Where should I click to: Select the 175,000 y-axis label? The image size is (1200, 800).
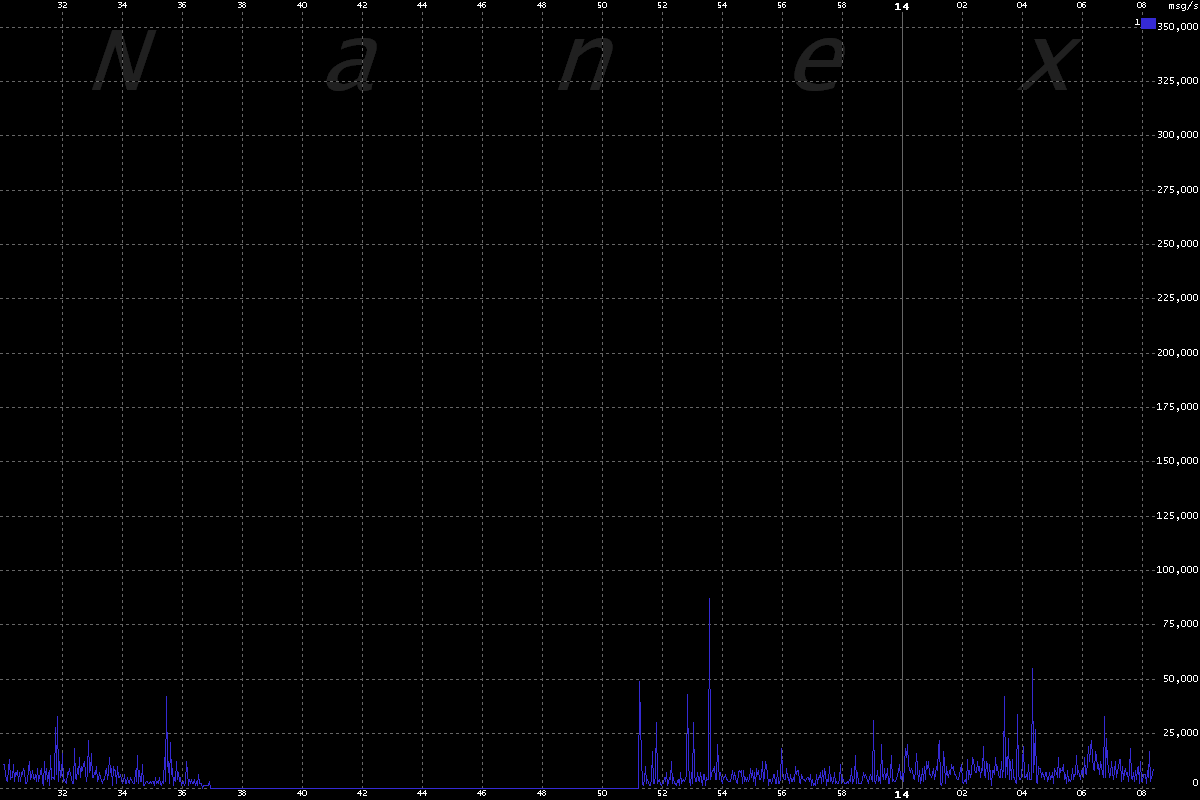[x=1177, y=407]
